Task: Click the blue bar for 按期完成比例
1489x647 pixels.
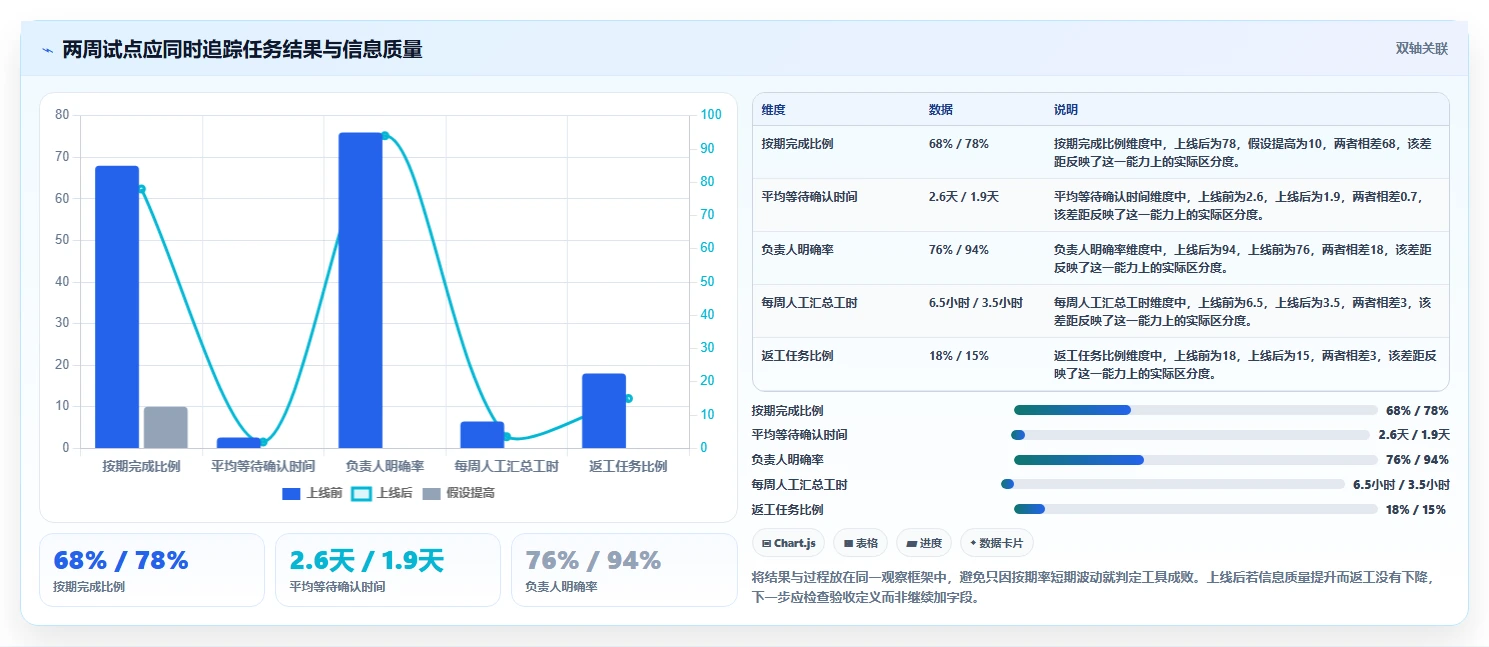Action: pyautogui.click(x=117, y=307)
